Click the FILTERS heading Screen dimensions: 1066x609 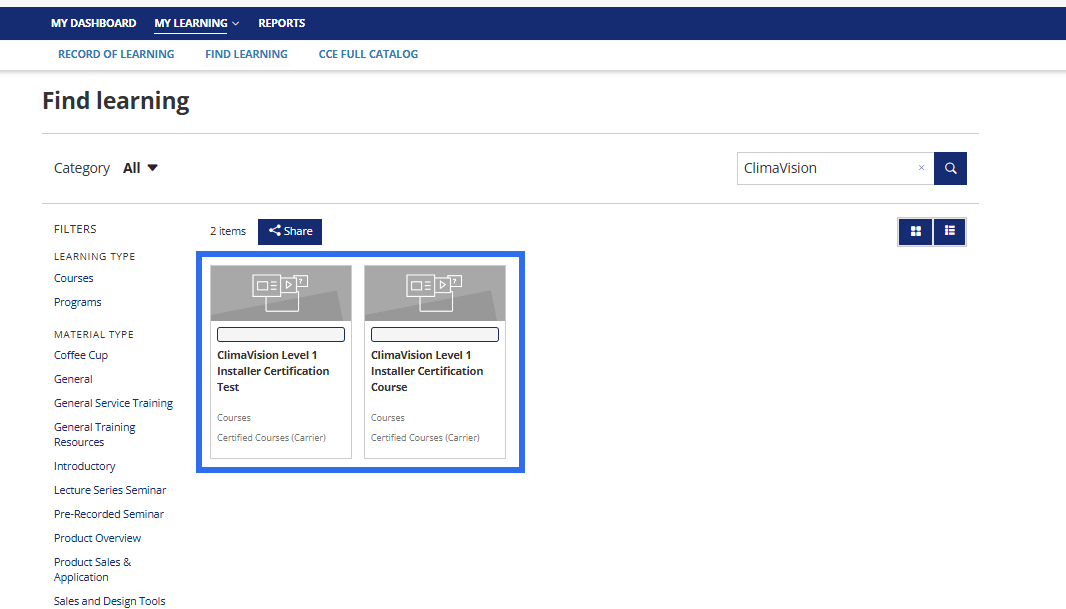[75, 229]
